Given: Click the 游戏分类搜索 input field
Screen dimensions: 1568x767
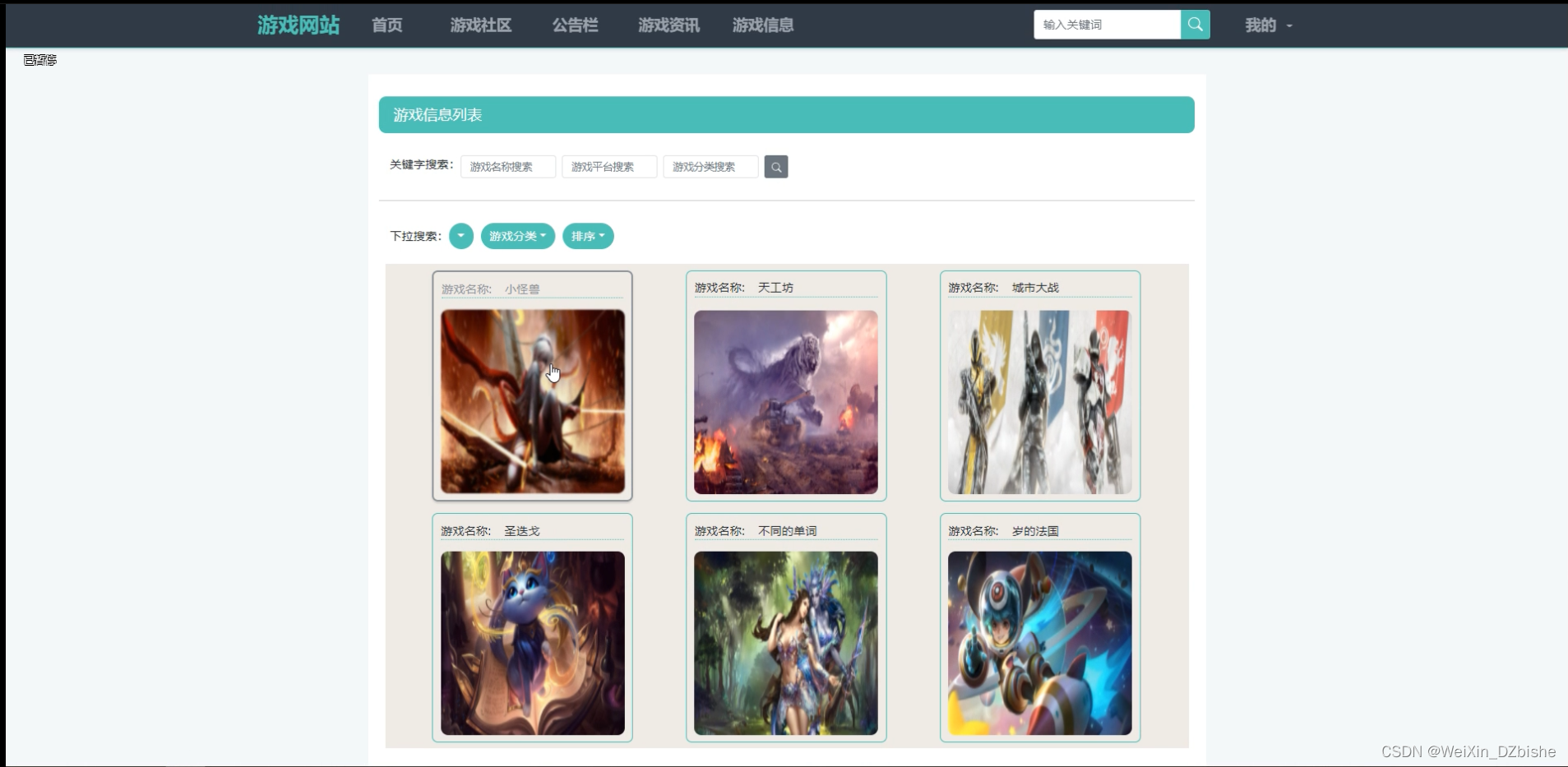Looking at the screenshot, I should pyautogui.click(x=710, y=167).
